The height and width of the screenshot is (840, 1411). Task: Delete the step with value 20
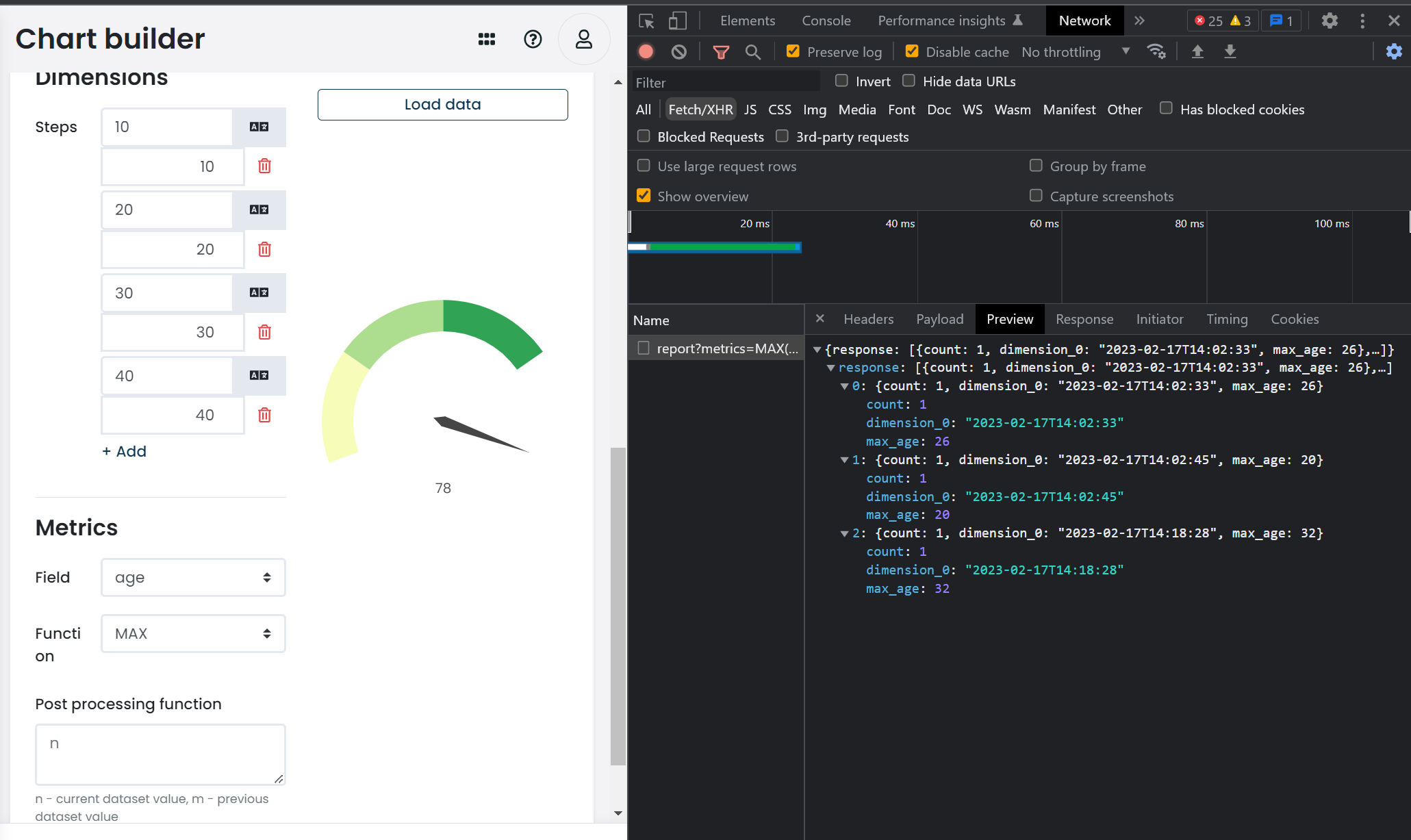coord(264,249)
